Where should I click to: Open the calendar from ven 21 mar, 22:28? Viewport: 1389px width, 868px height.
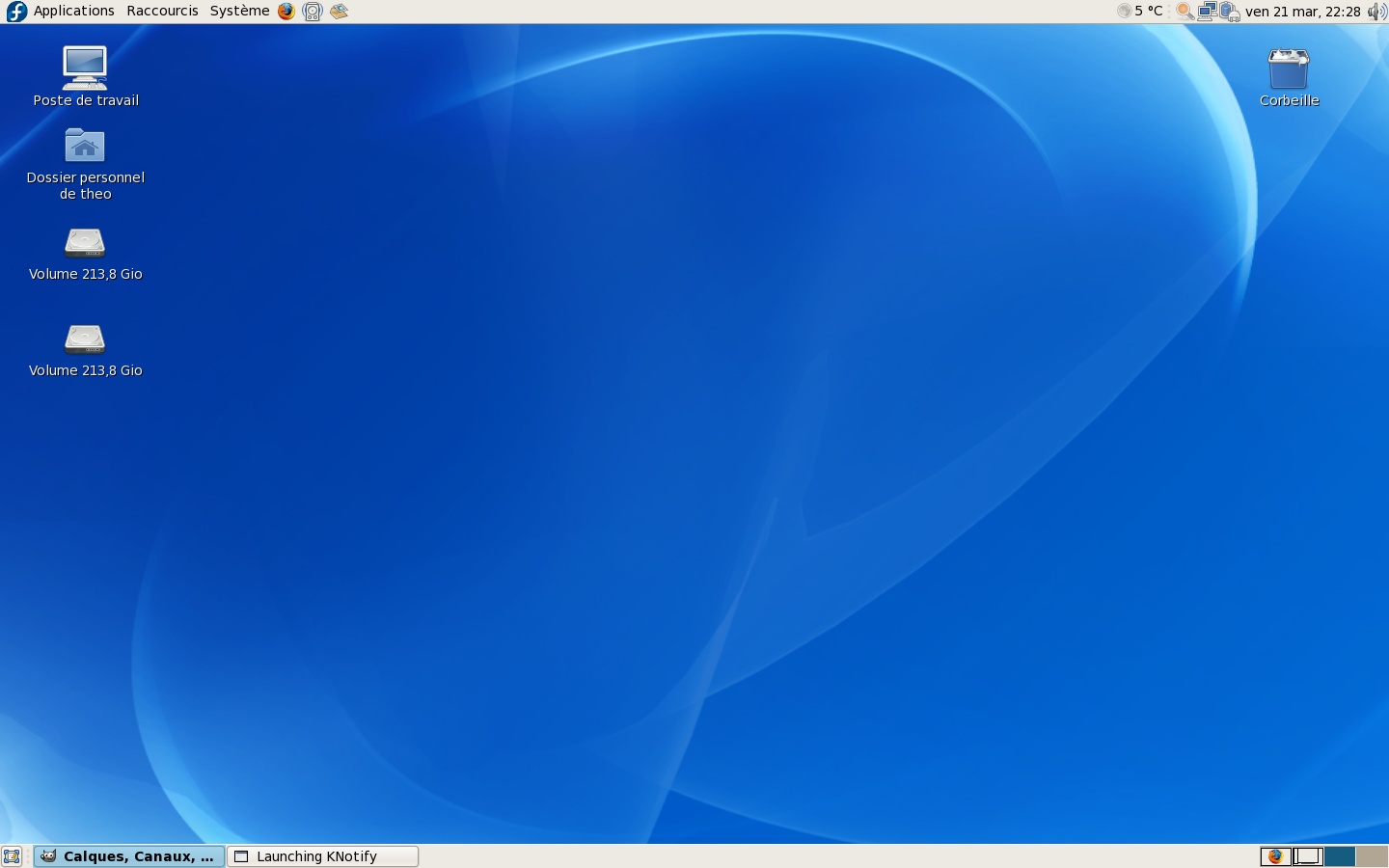(1303, 12)
